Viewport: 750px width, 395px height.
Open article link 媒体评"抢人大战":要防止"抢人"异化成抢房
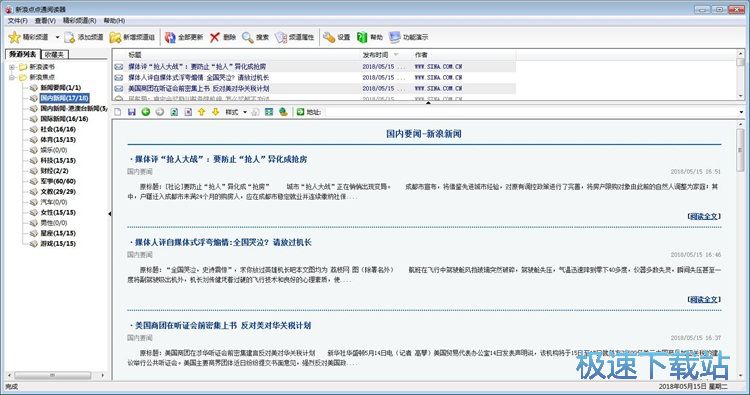click(221, 159)
